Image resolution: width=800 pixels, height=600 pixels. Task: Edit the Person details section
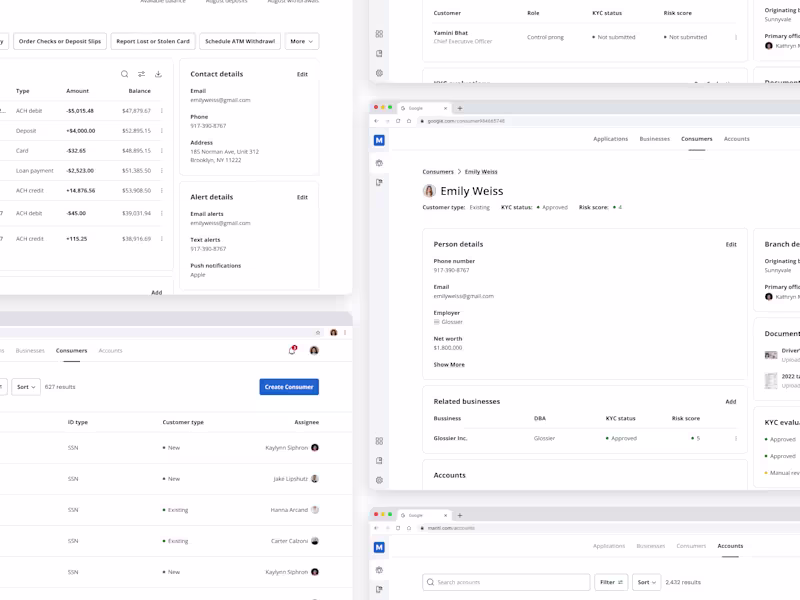(731, 245)
